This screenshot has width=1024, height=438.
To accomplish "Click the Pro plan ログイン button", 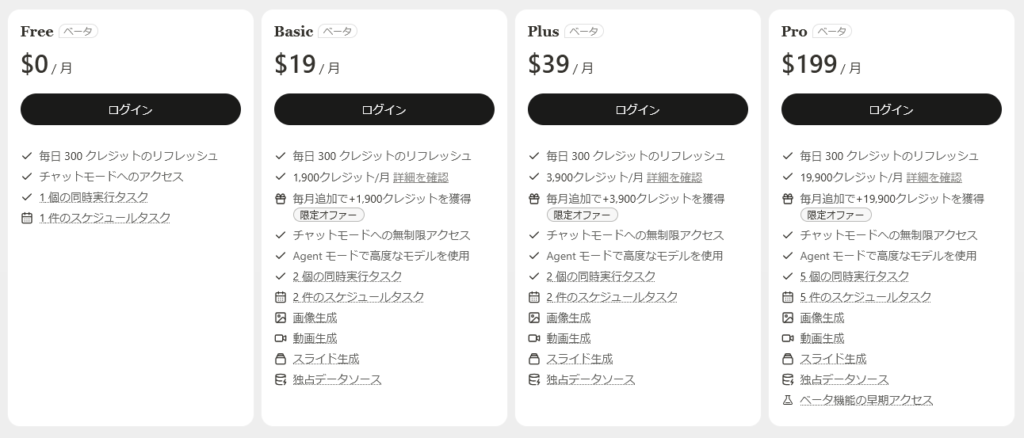I will pyautogui.click(x=891, y=110).
